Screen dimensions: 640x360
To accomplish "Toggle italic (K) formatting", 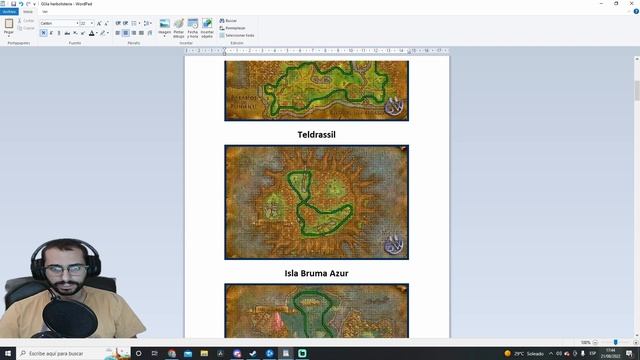I will click(x=51, y=33).
